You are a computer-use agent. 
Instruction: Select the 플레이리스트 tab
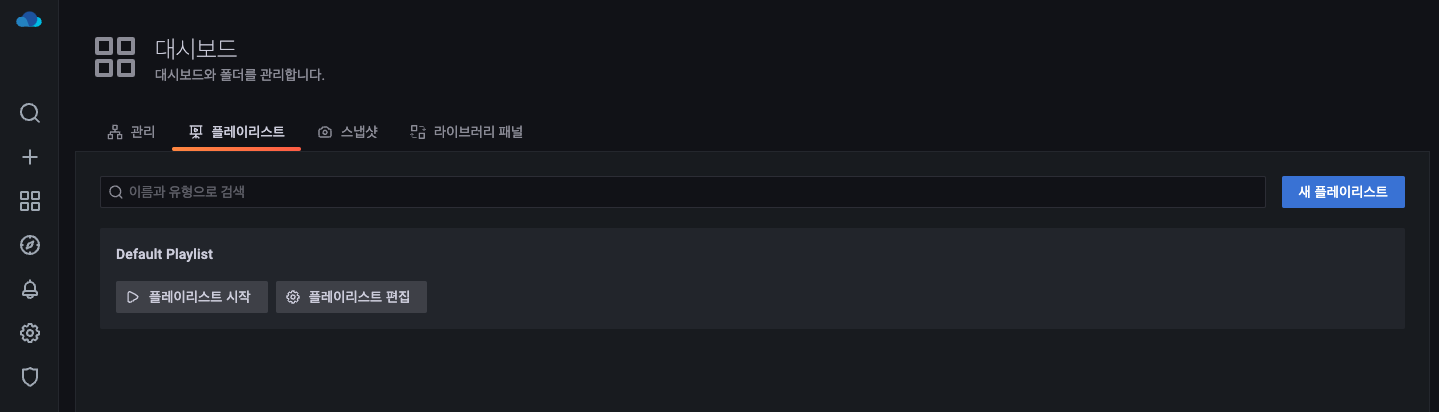[x=237, y=132]
